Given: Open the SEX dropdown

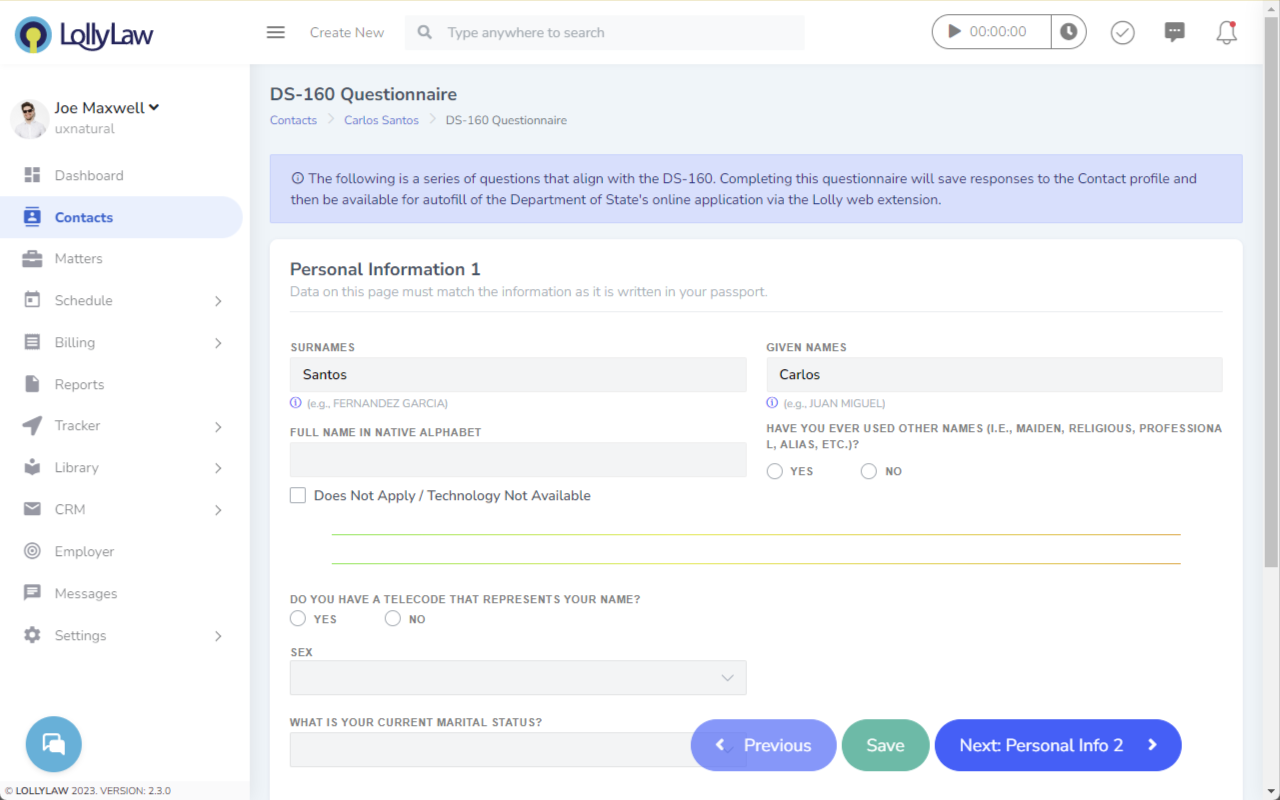Looking at the screenshot, I should (517, 677).
